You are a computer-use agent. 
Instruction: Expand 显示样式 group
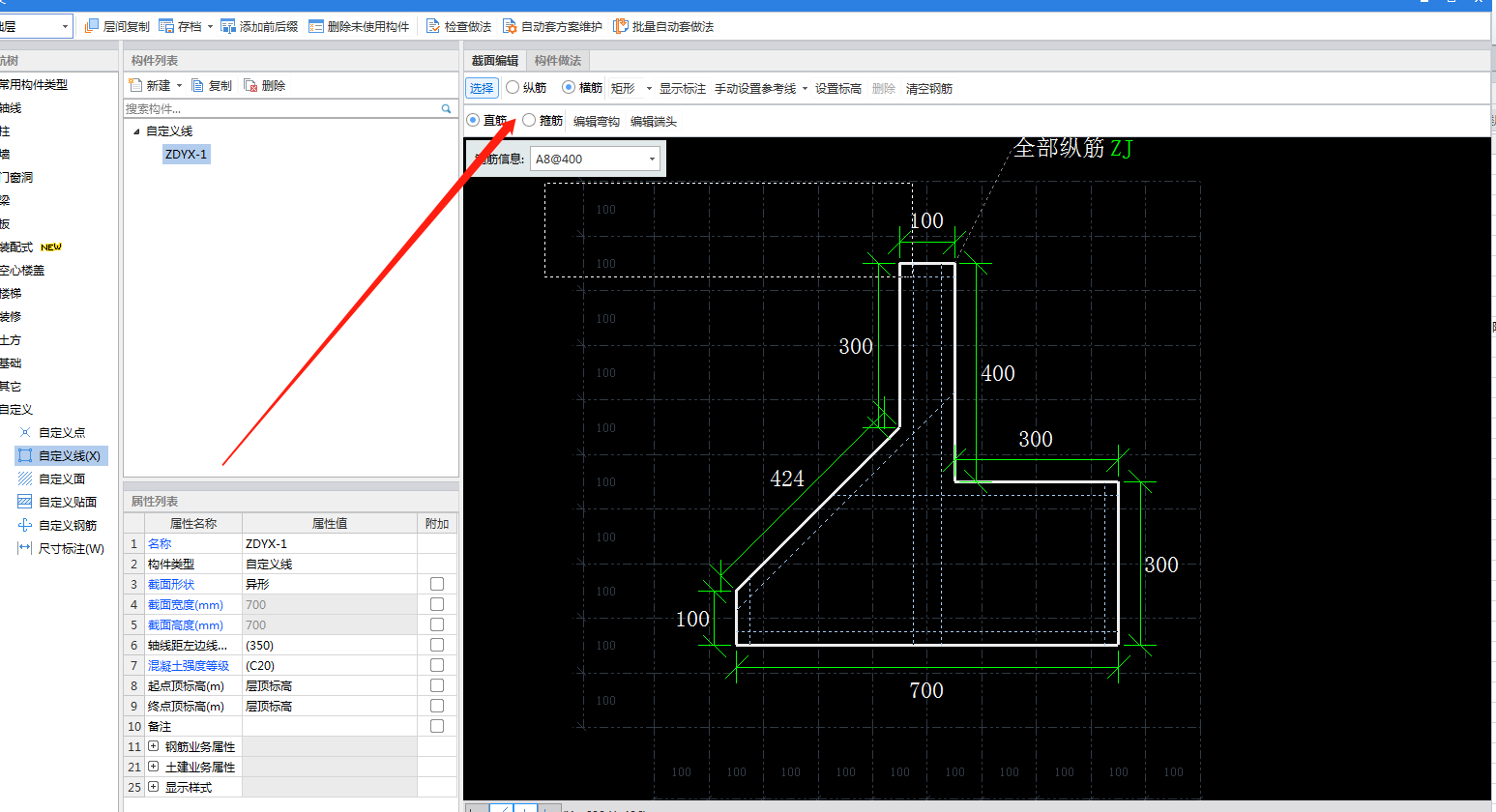[x=154, y=787]
